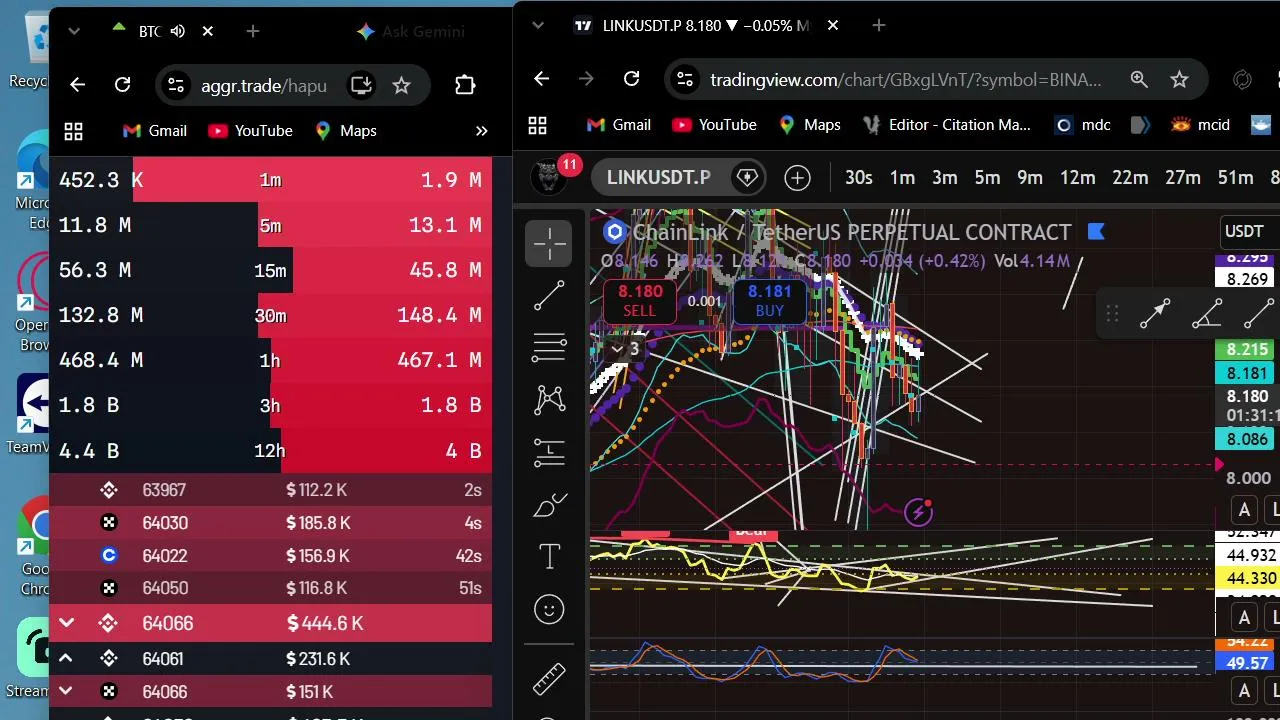Reload the TradingView page

tap(631, 79)
